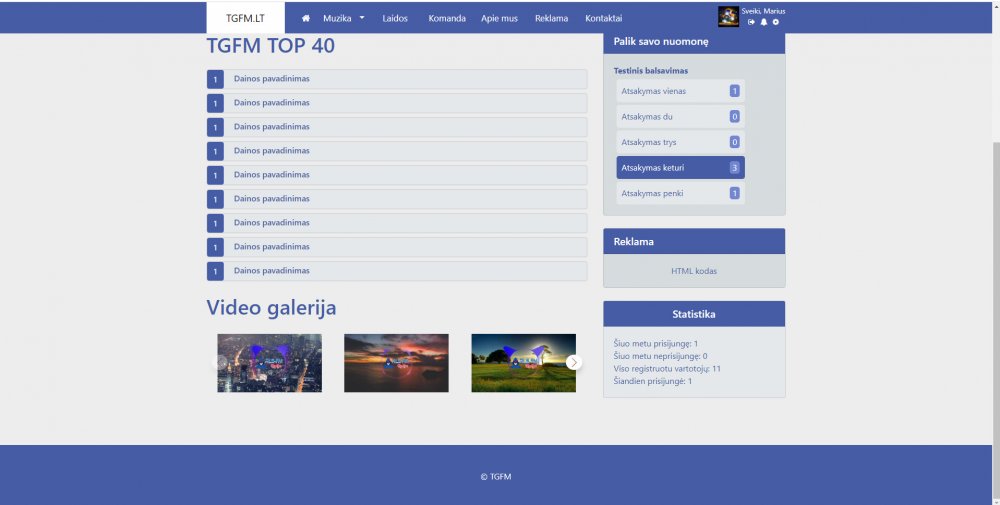Click the logout icon under Sveiki, Marius
Screen dimensions: 1000x505
pos(751,22)
